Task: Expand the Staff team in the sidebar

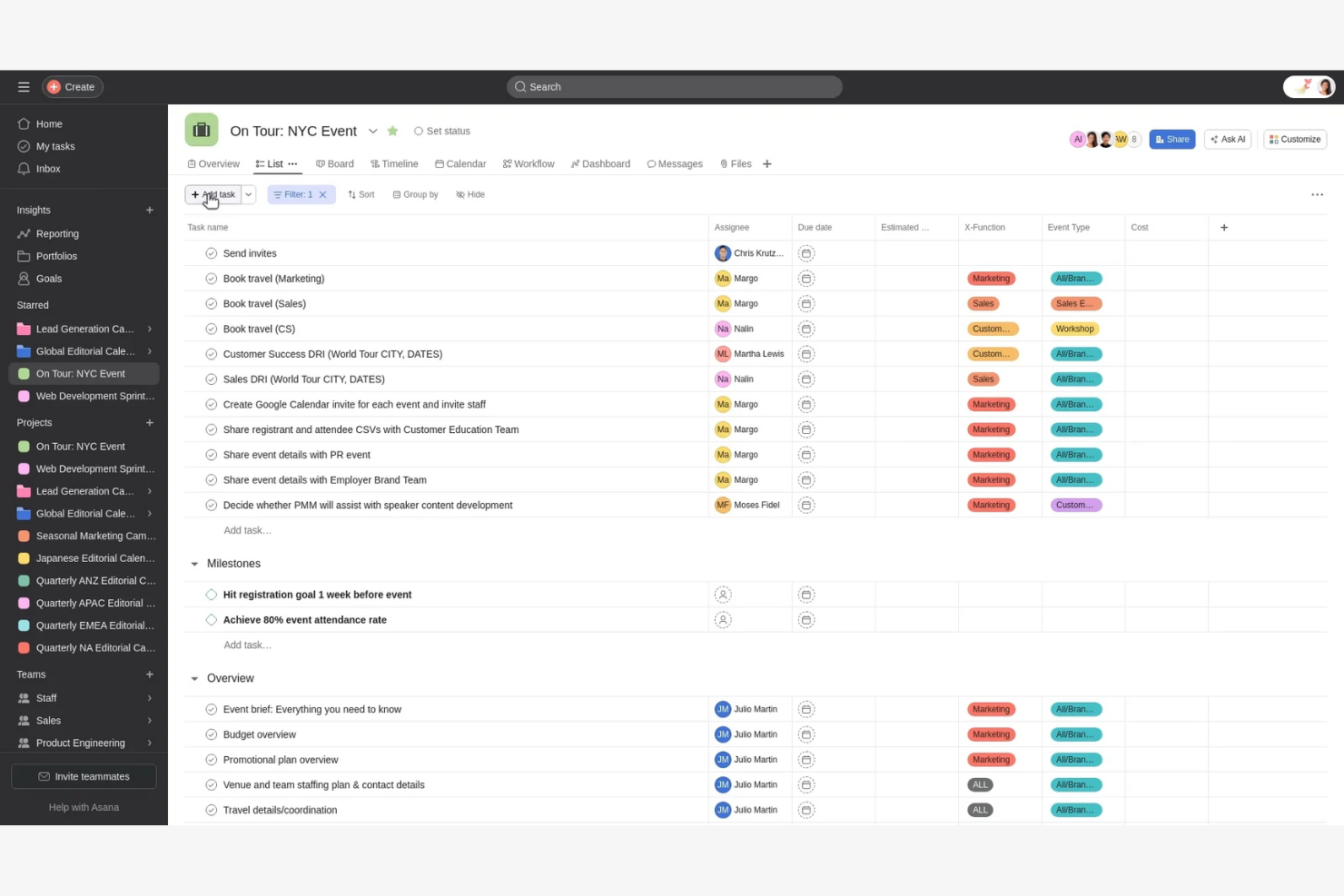Action: point(150,698)
